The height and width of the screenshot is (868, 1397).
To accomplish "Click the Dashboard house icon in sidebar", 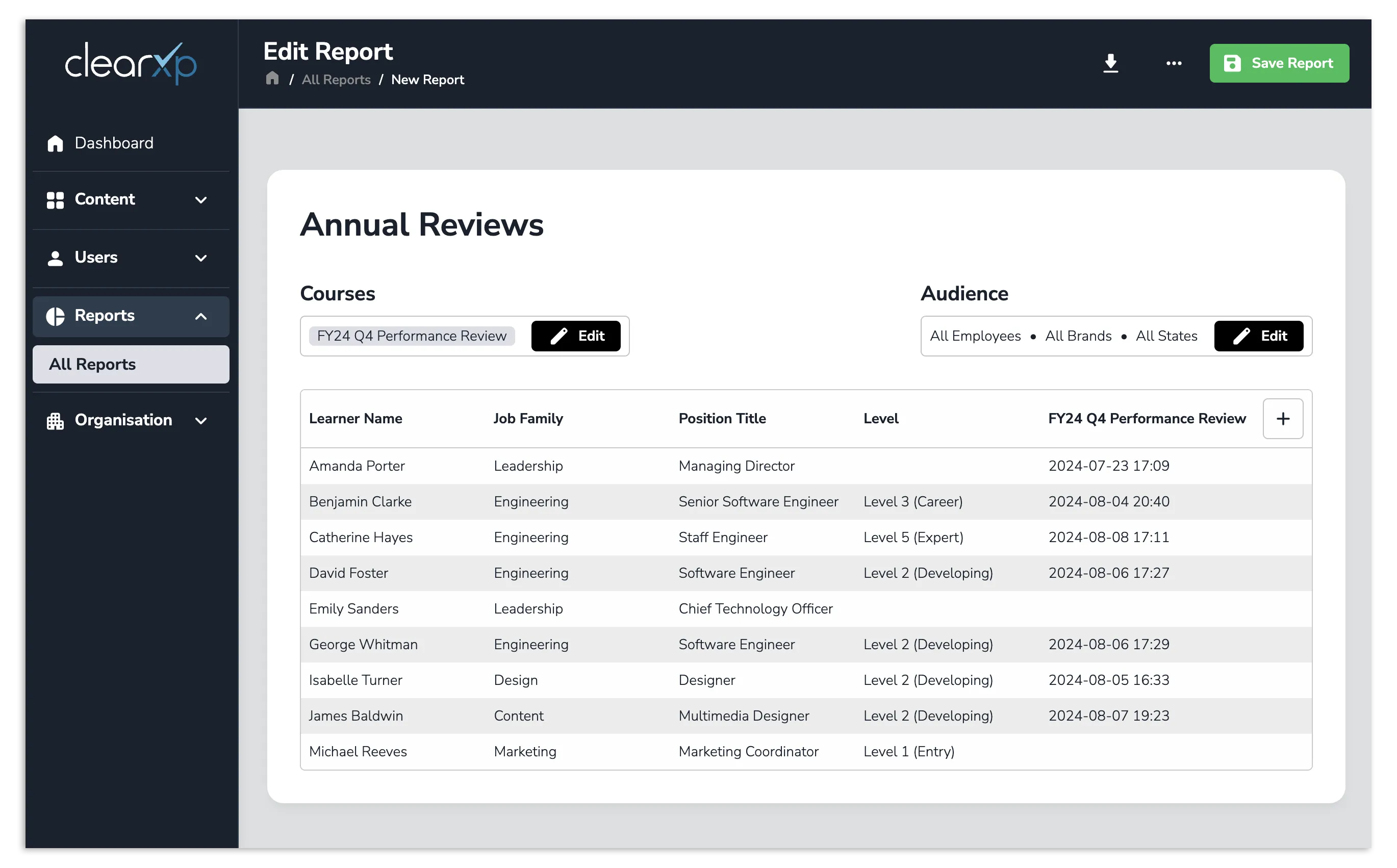I will click(x=55, y=143).
